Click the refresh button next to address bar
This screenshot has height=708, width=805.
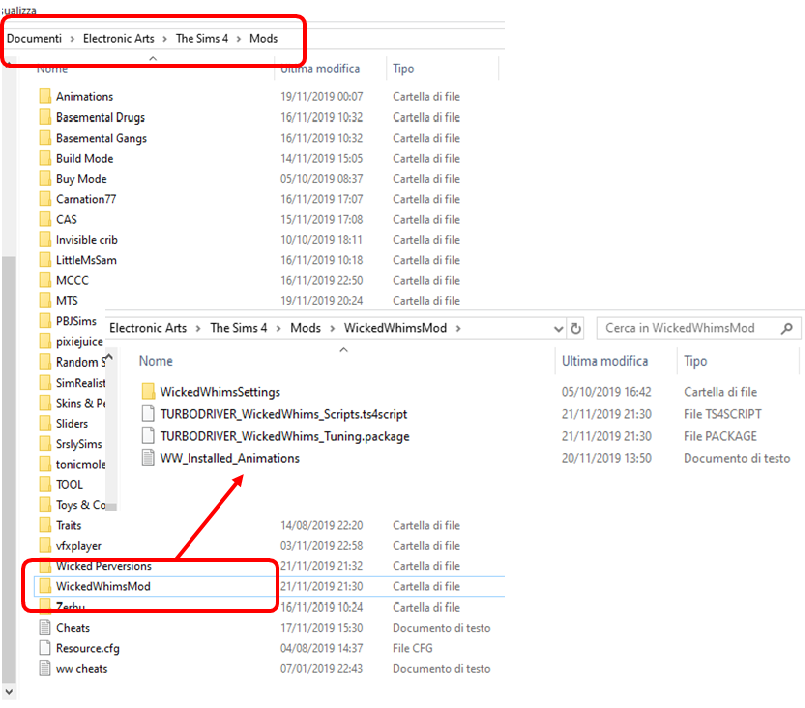pyautogui.click(x=576, y=328)
